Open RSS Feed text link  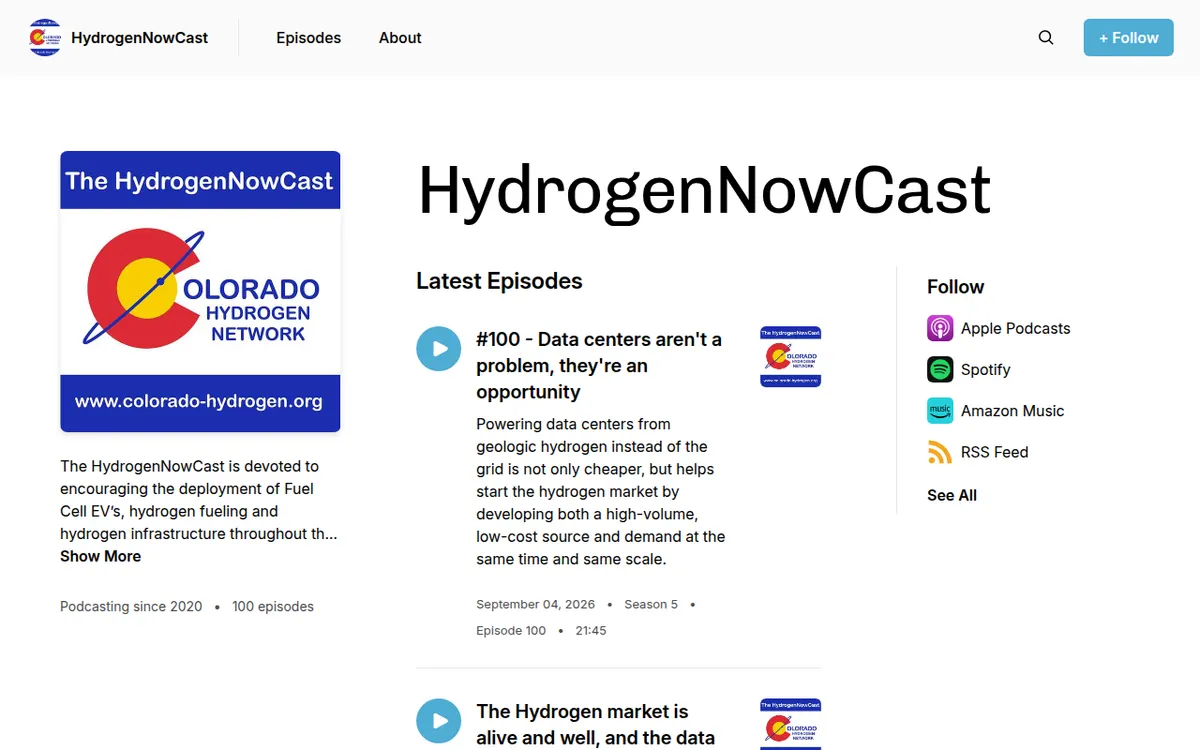tap(994, 452)
